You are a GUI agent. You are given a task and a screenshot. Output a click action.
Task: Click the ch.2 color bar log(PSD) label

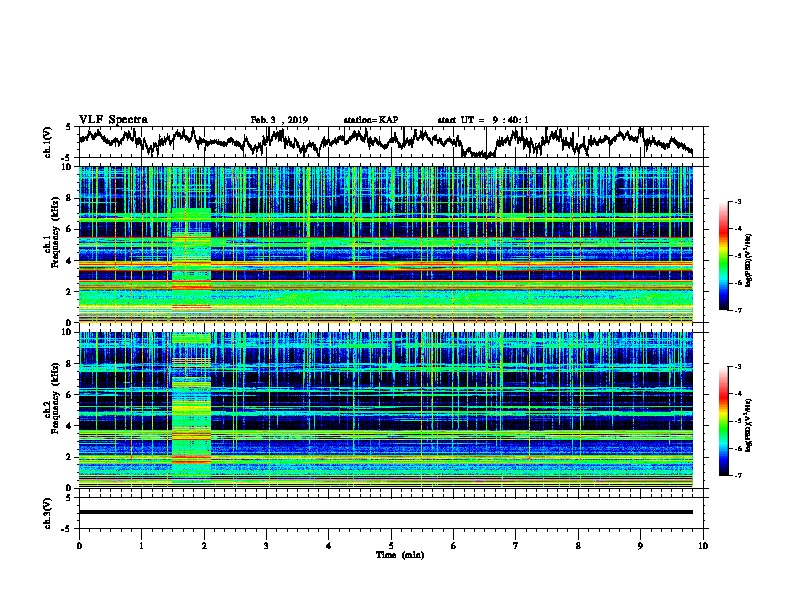tap(749, 425)
